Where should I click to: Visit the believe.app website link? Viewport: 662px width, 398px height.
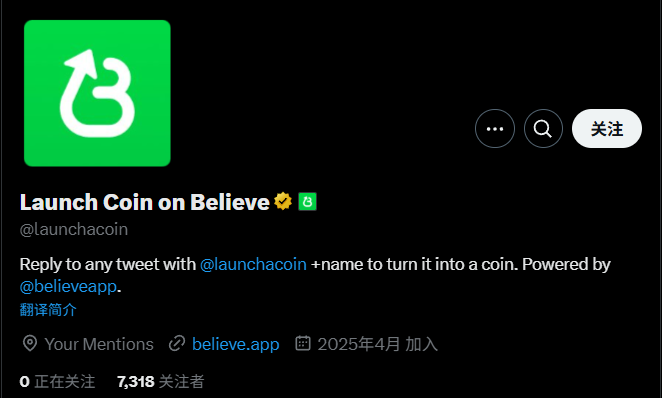236,344
